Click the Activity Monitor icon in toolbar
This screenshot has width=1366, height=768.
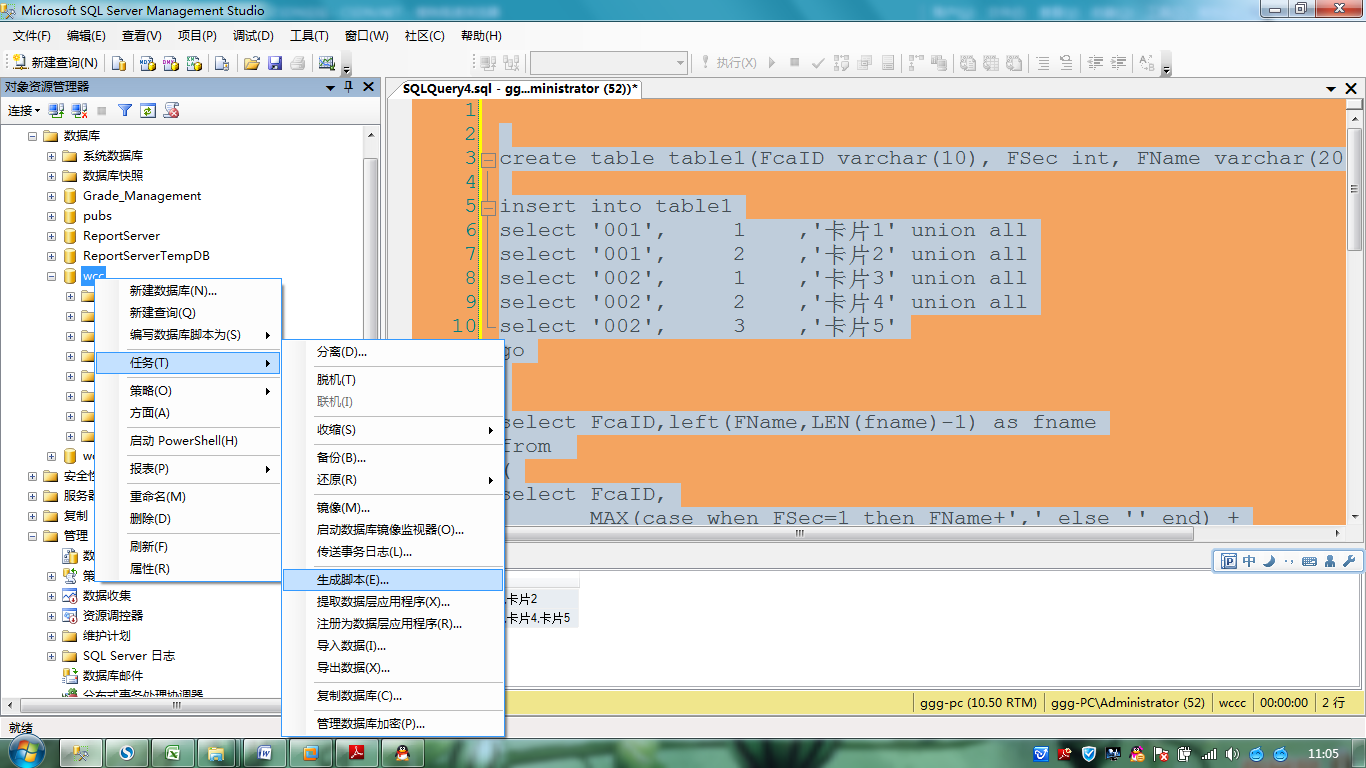tap(326, 63)
